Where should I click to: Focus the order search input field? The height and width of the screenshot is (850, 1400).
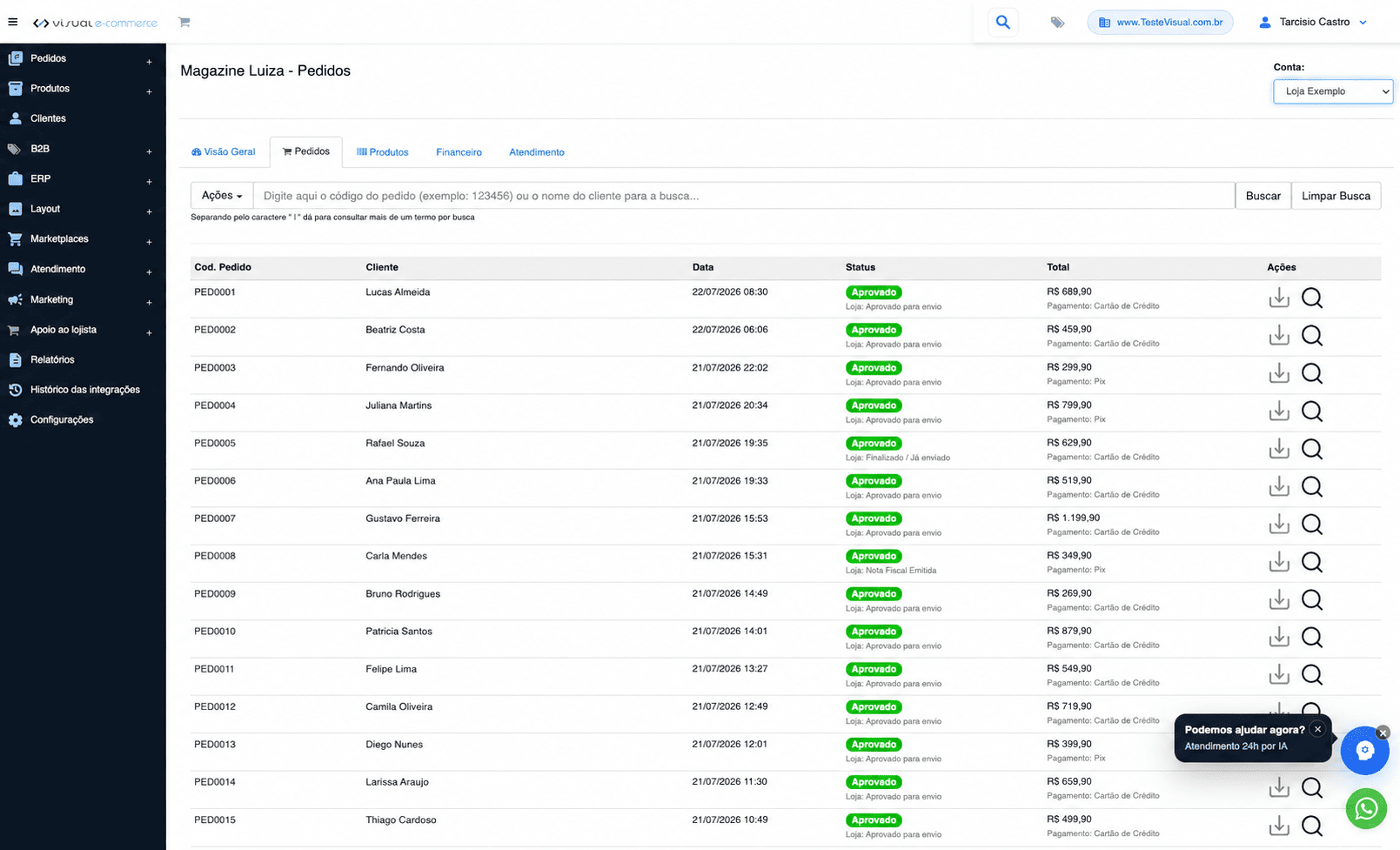pyautogui.click(x=744, y=196)
